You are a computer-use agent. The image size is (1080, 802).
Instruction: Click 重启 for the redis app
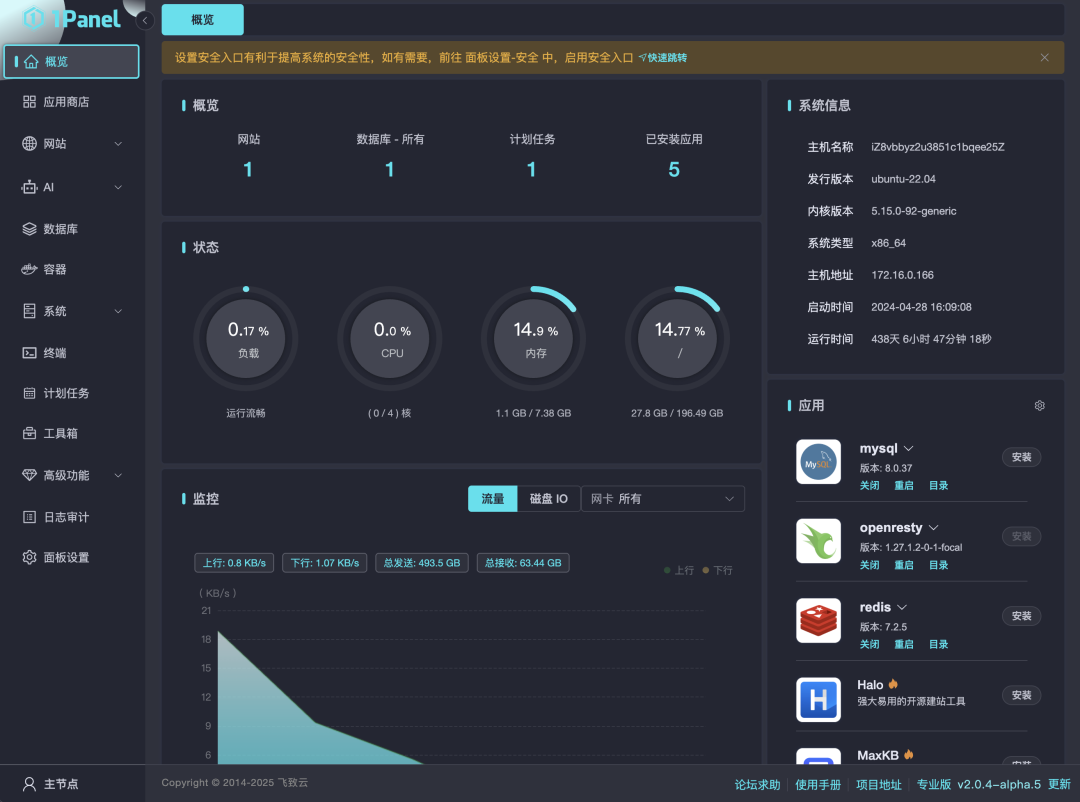903,645
